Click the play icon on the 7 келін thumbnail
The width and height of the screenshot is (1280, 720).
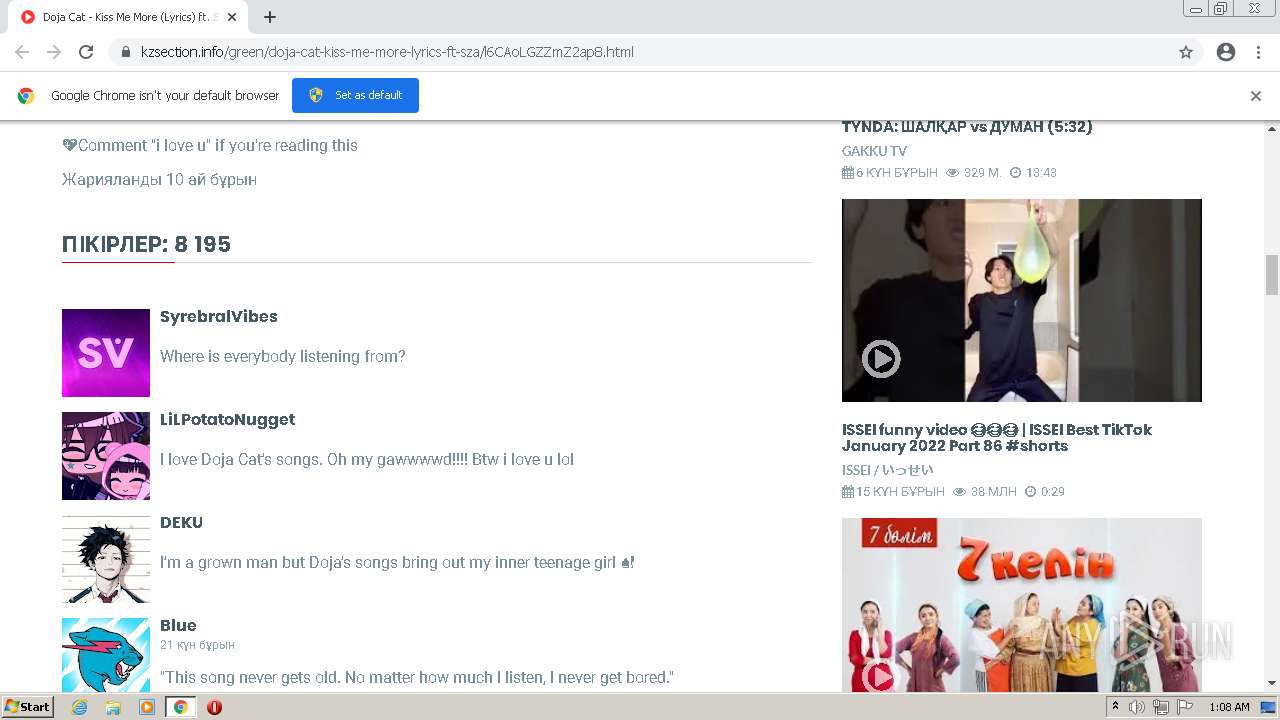click(x=881, y=677)
